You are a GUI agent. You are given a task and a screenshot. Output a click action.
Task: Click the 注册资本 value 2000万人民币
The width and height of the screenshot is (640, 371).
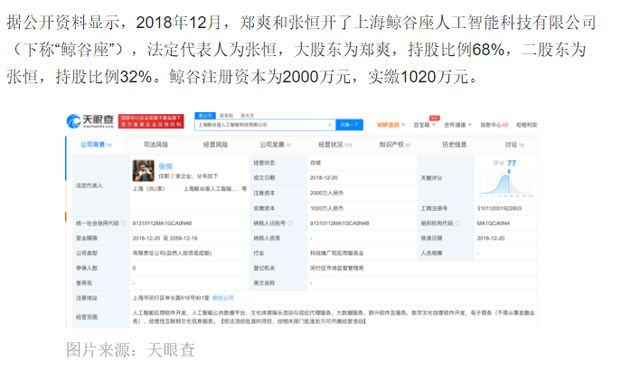(327, 193)
